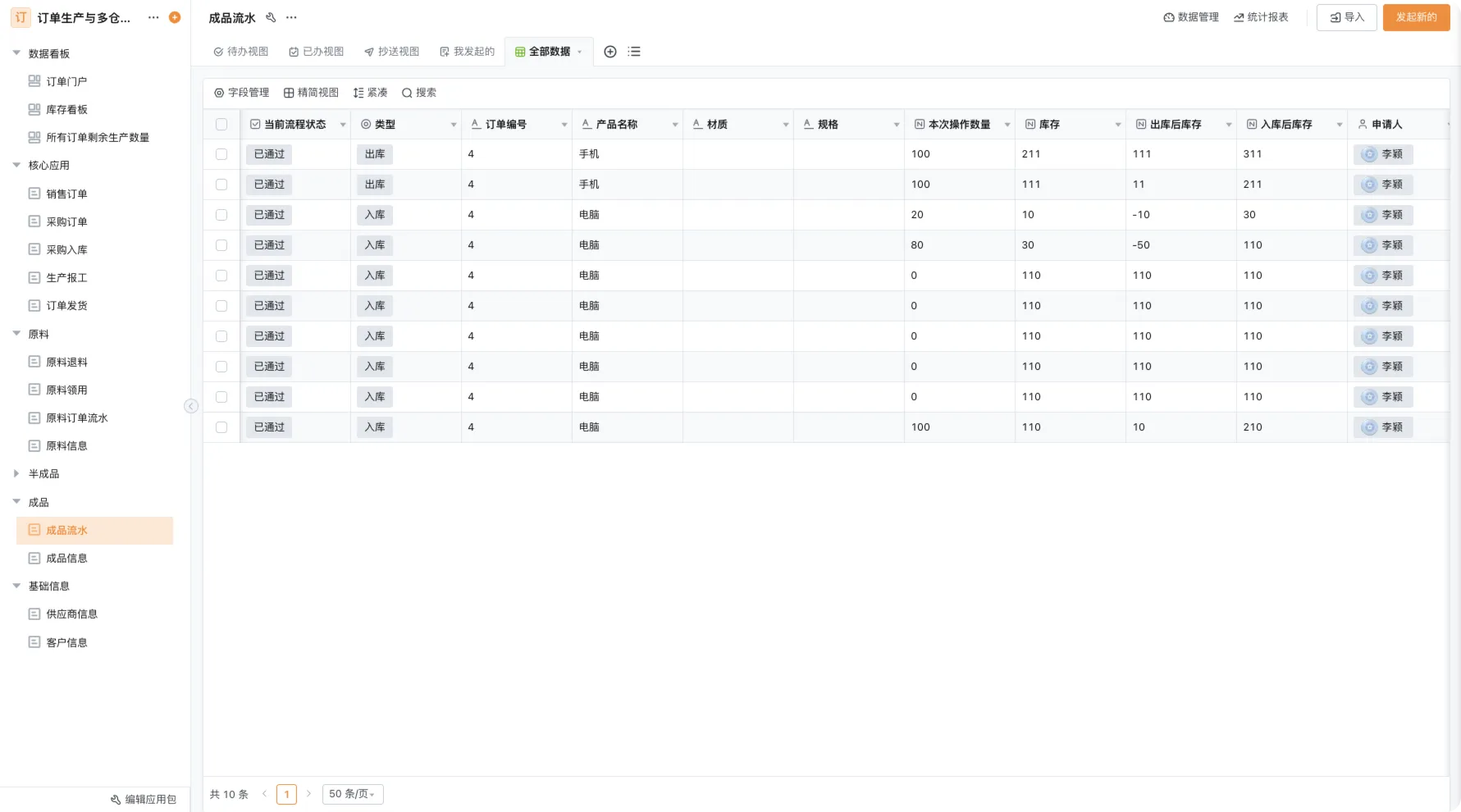Check the 电脑 row with 本次操作数量 80
The width and height of the screenshot is (1461, 812).
[x=221, y=245]
